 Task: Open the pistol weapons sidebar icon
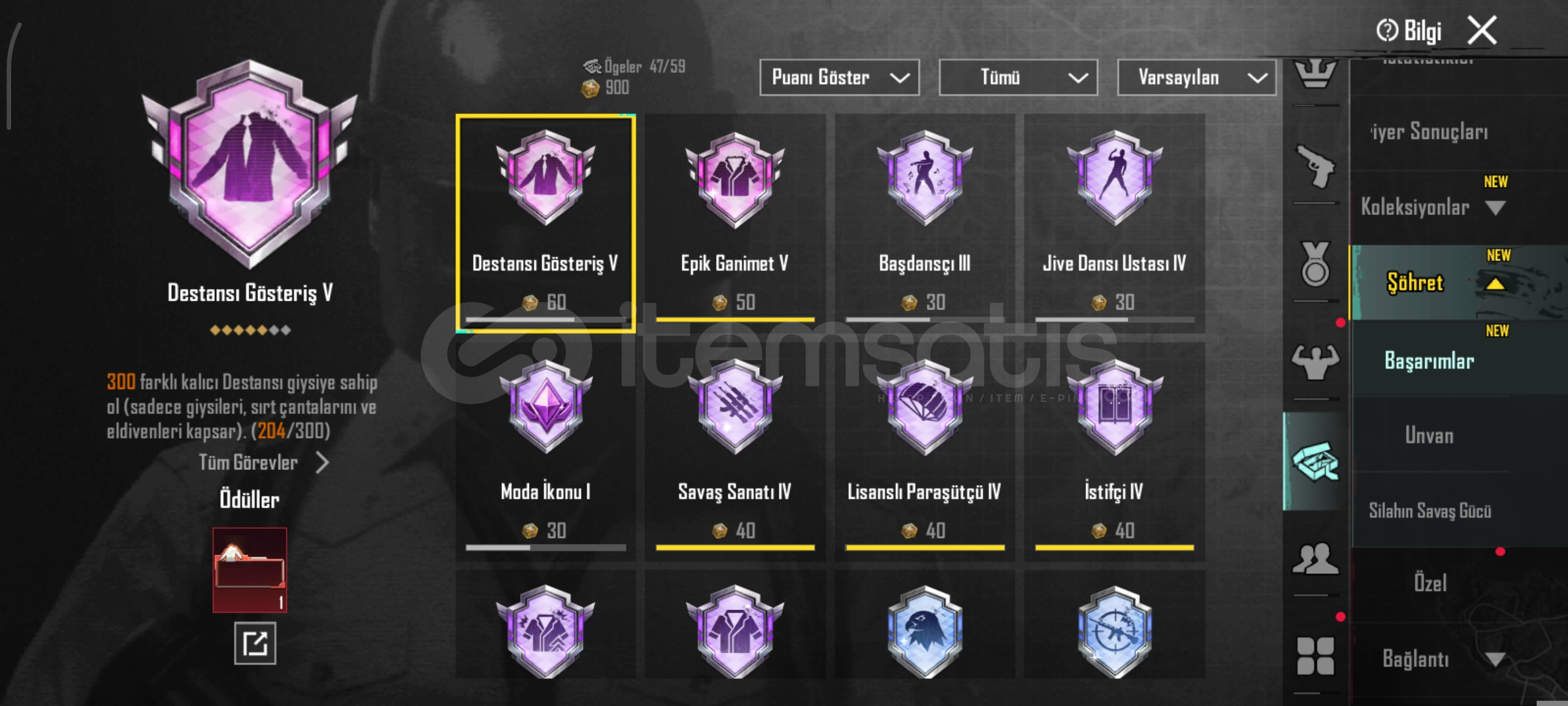pyautogui.click(x=1315, y=166)
